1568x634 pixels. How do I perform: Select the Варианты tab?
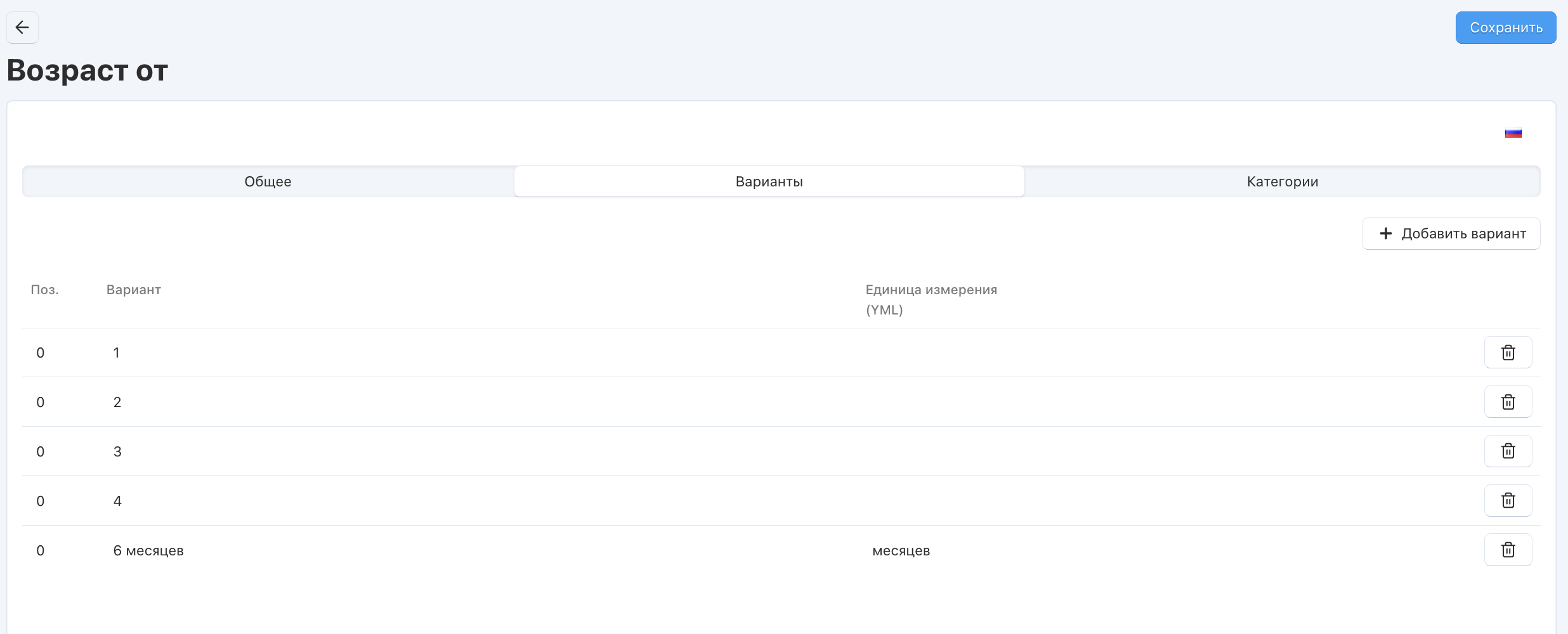(769, 182)
